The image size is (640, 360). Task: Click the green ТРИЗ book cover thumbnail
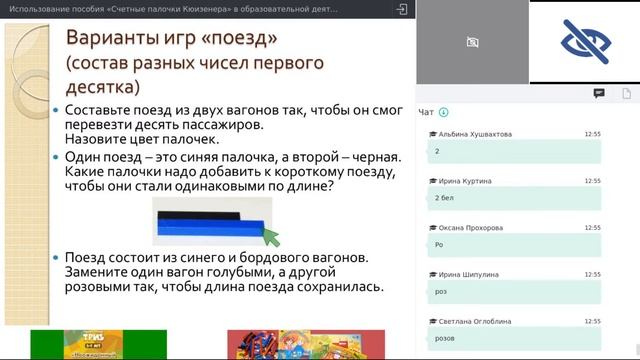click(x=99, y=344)
